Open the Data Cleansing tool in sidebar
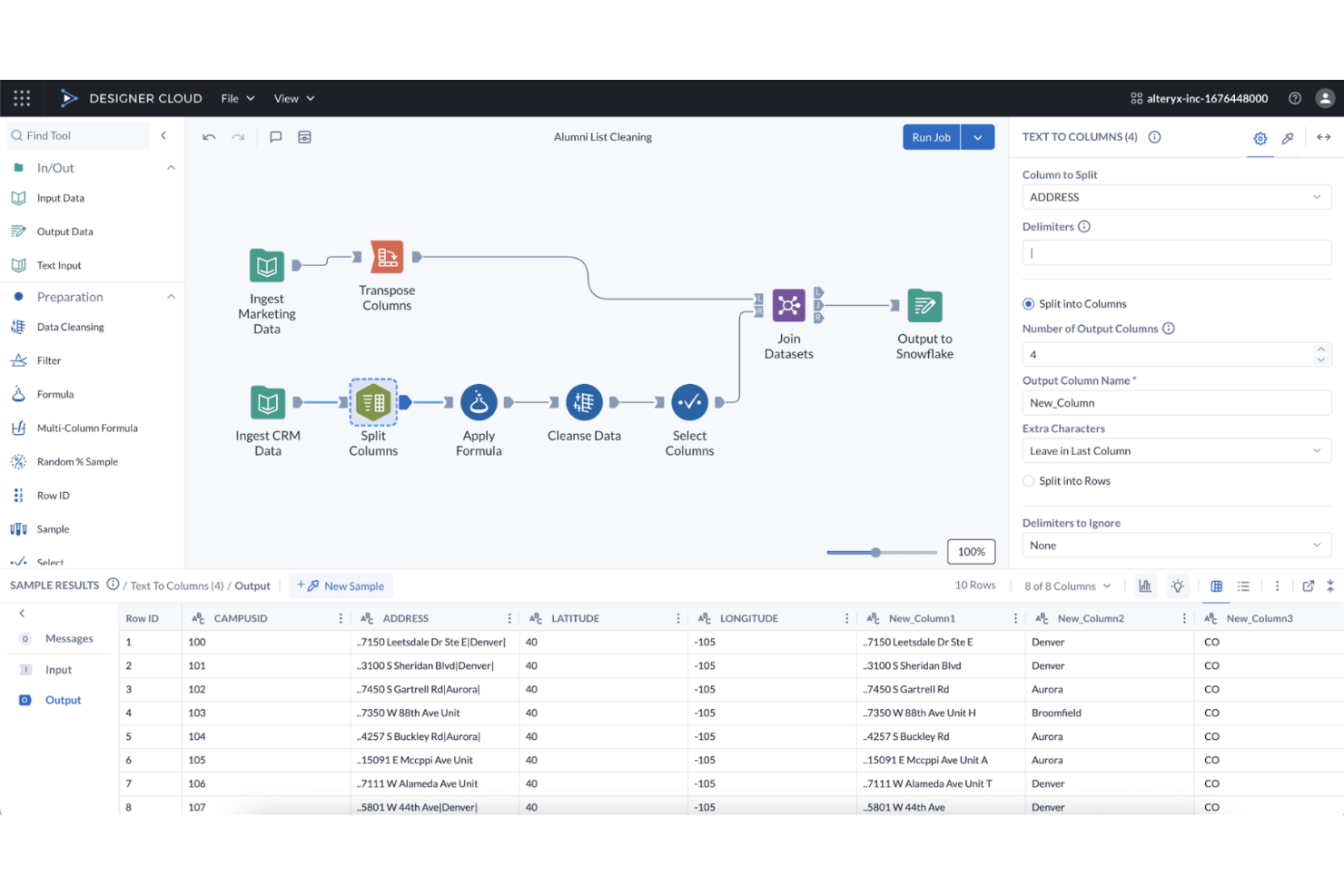The height and width of the screenshot is (896, 1344). [x=68, y=327]
